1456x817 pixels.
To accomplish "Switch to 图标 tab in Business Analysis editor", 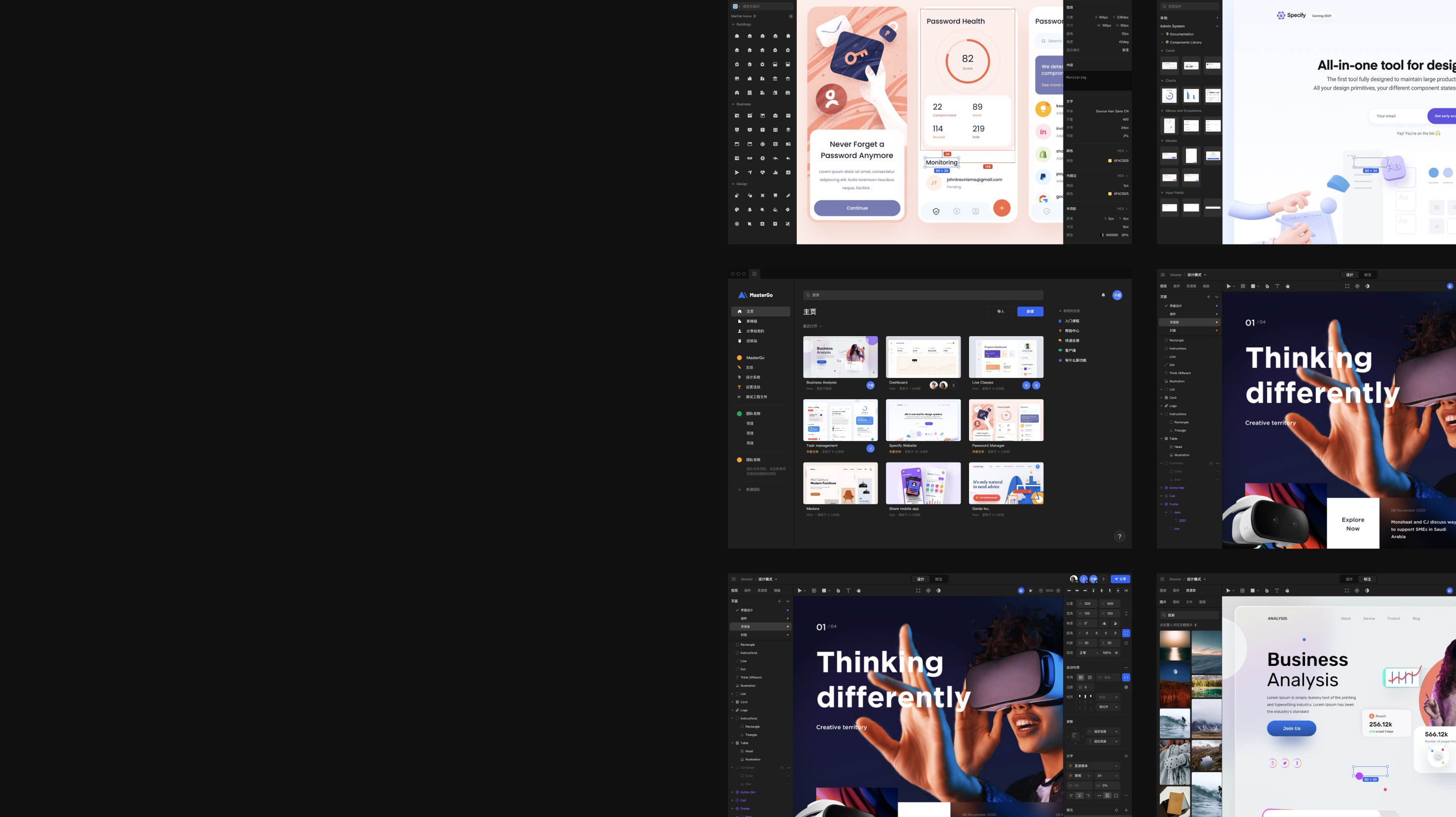I will click(1176, 602).
